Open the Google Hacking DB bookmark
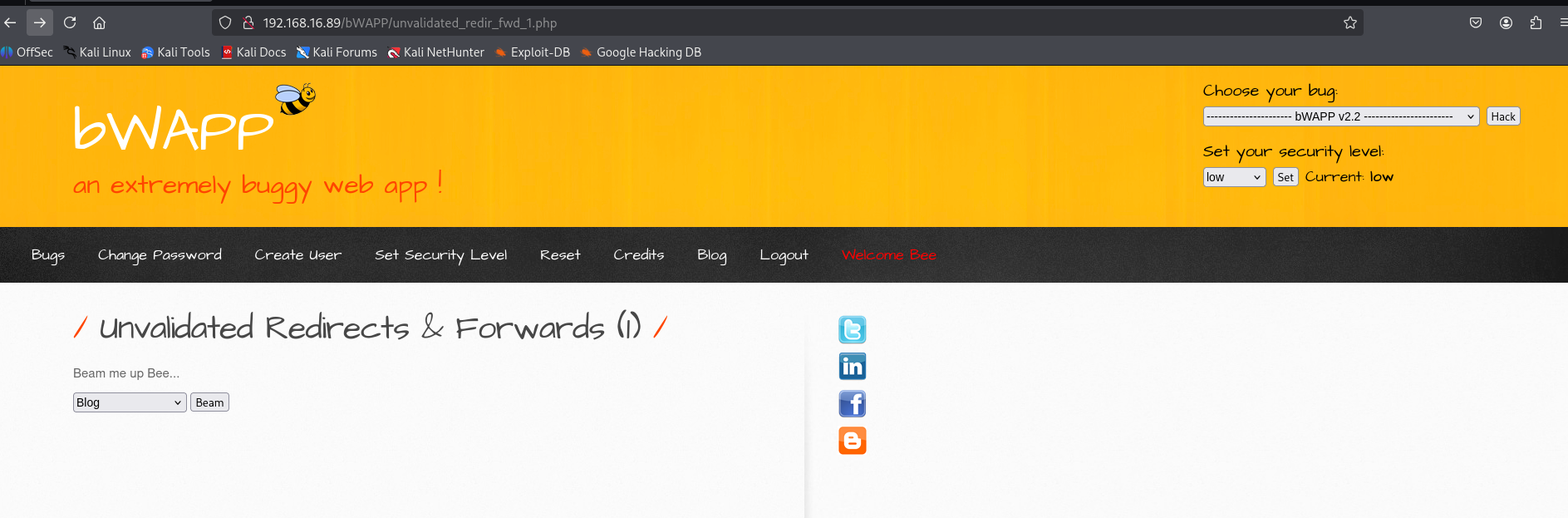 (641, 52)
